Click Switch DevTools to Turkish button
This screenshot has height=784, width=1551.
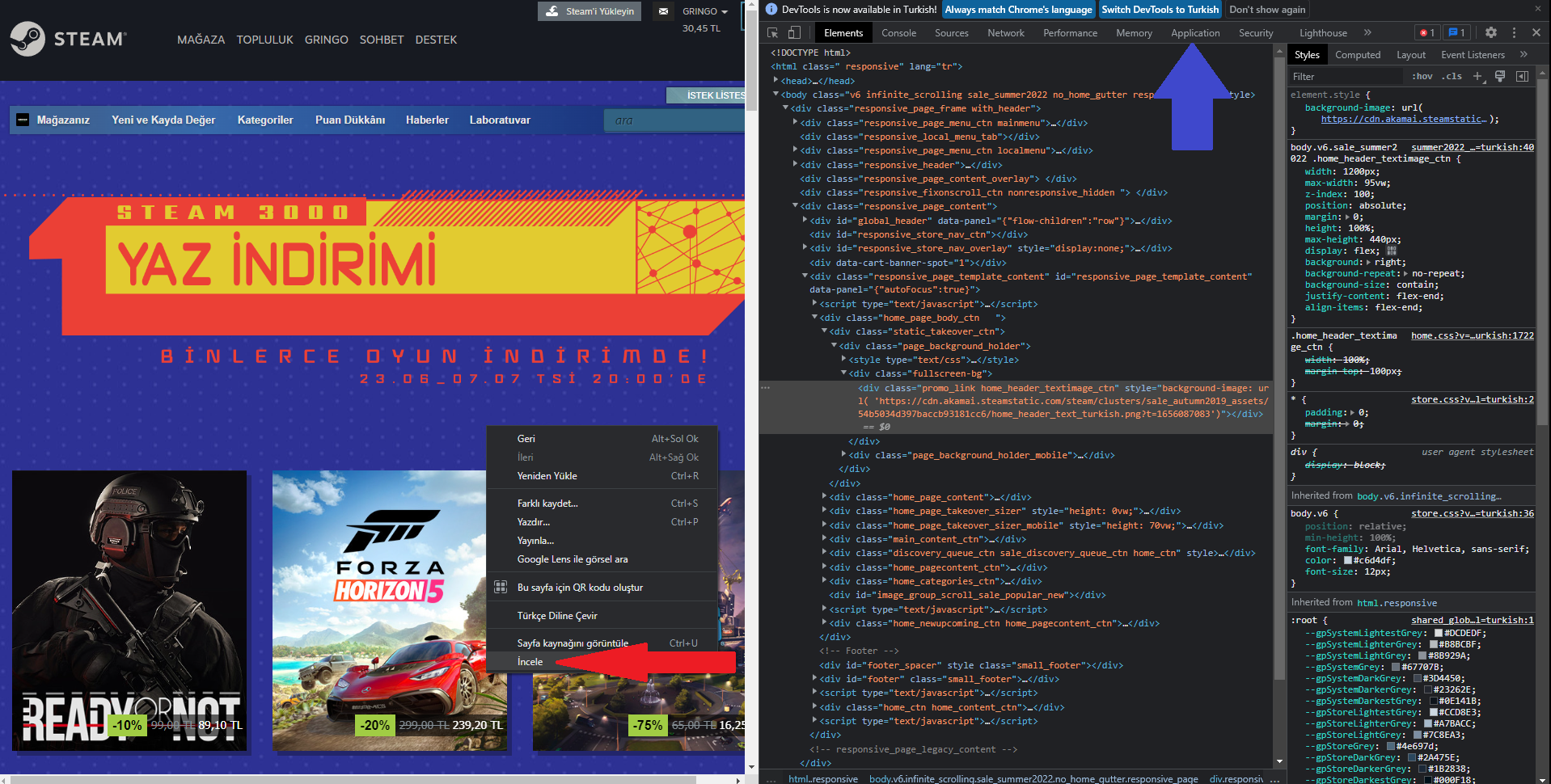pos(1160,10)
